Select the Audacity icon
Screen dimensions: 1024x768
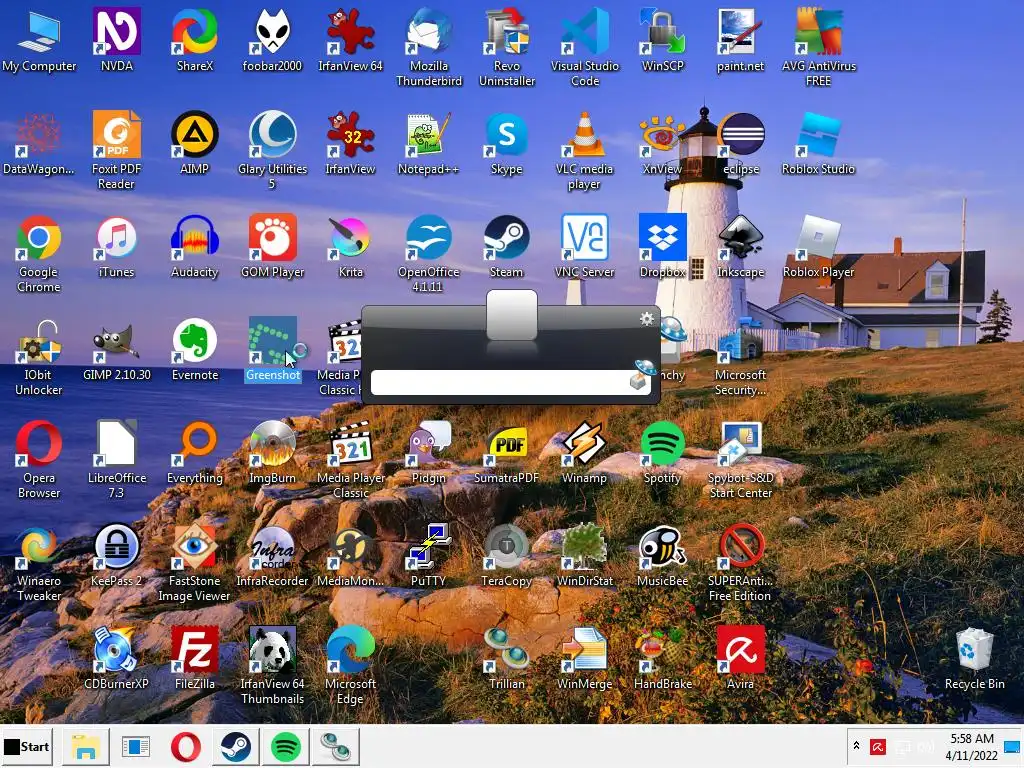click(195, 246)
